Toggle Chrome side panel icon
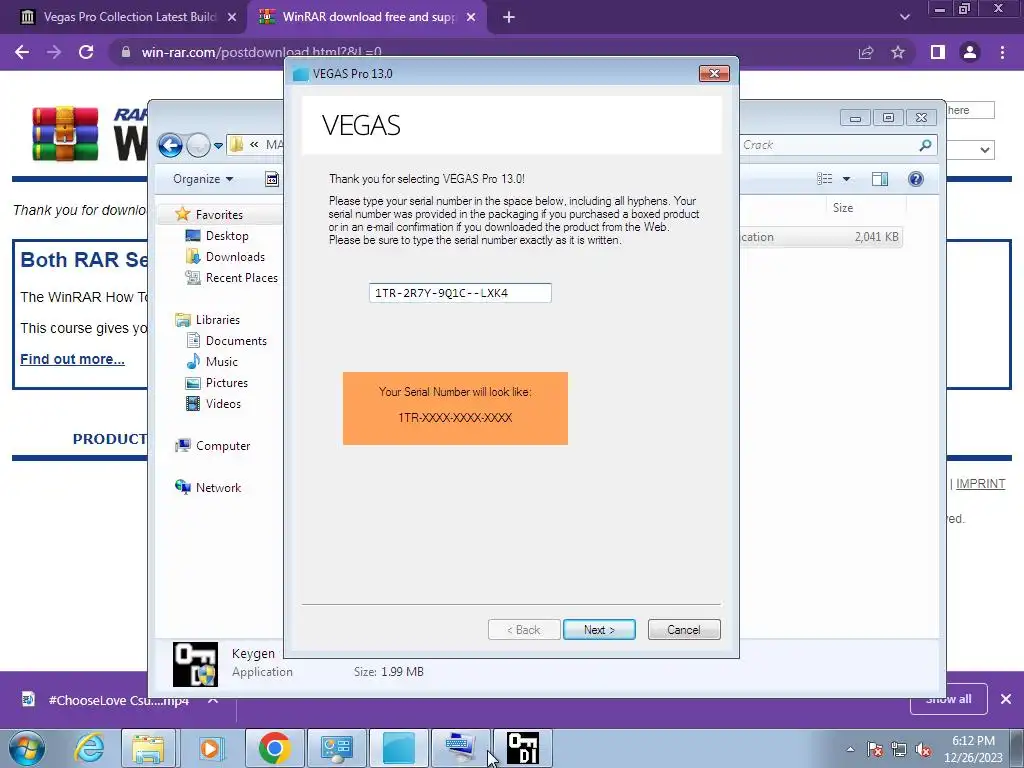 tap(938, 52)
